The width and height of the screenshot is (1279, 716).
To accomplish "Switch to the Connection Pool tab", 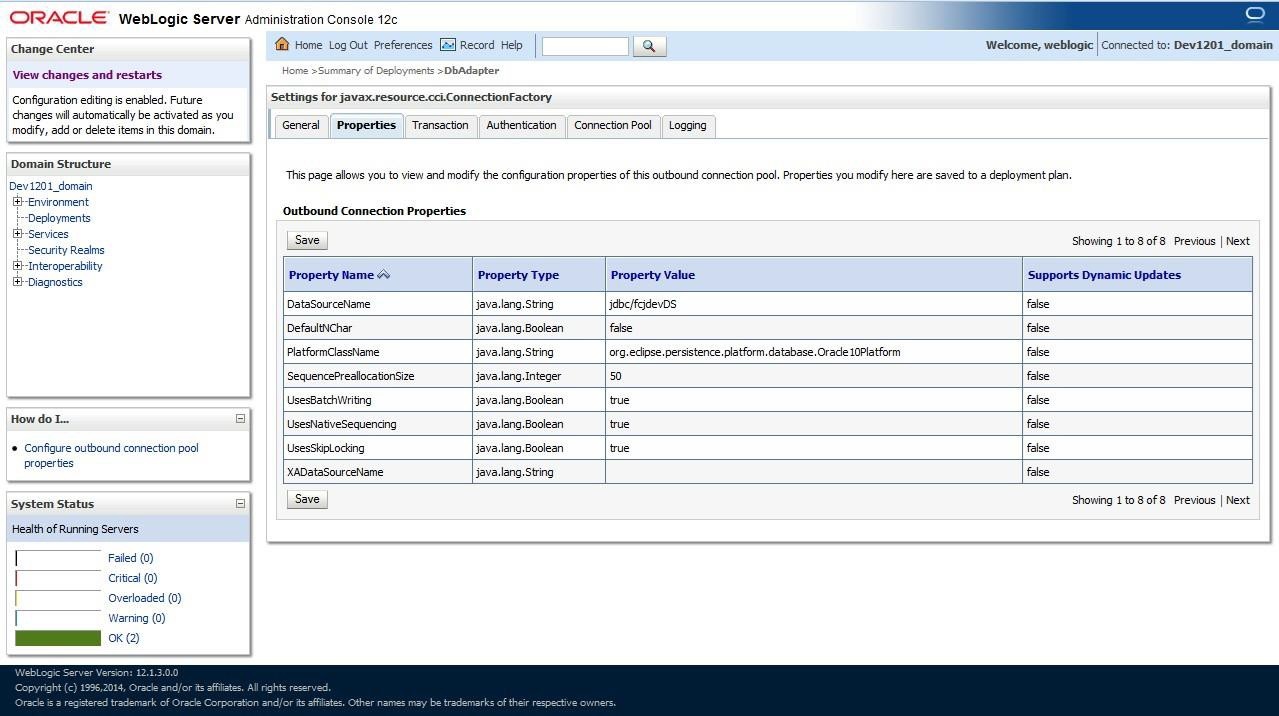I will (x=612, y=125).
